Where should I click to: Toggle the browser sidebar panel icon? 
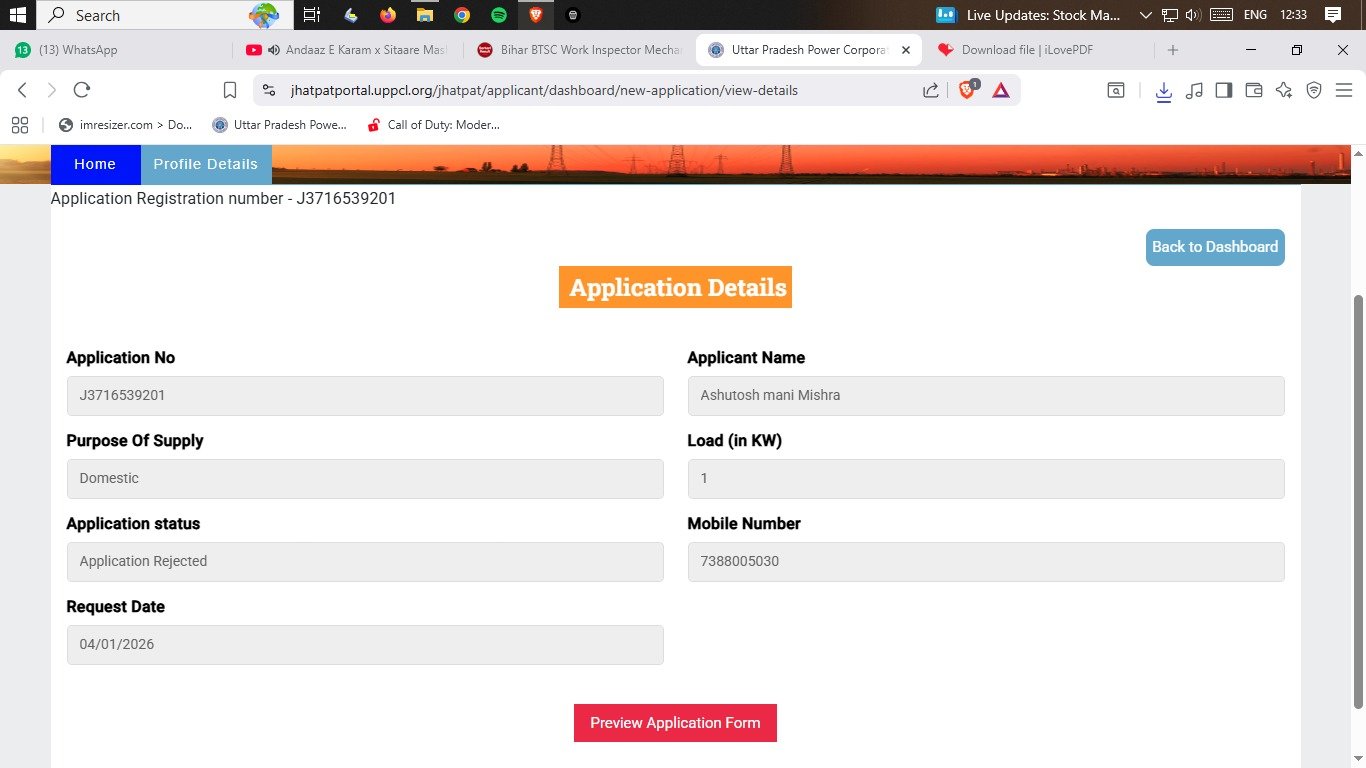tap(1223, 90)
